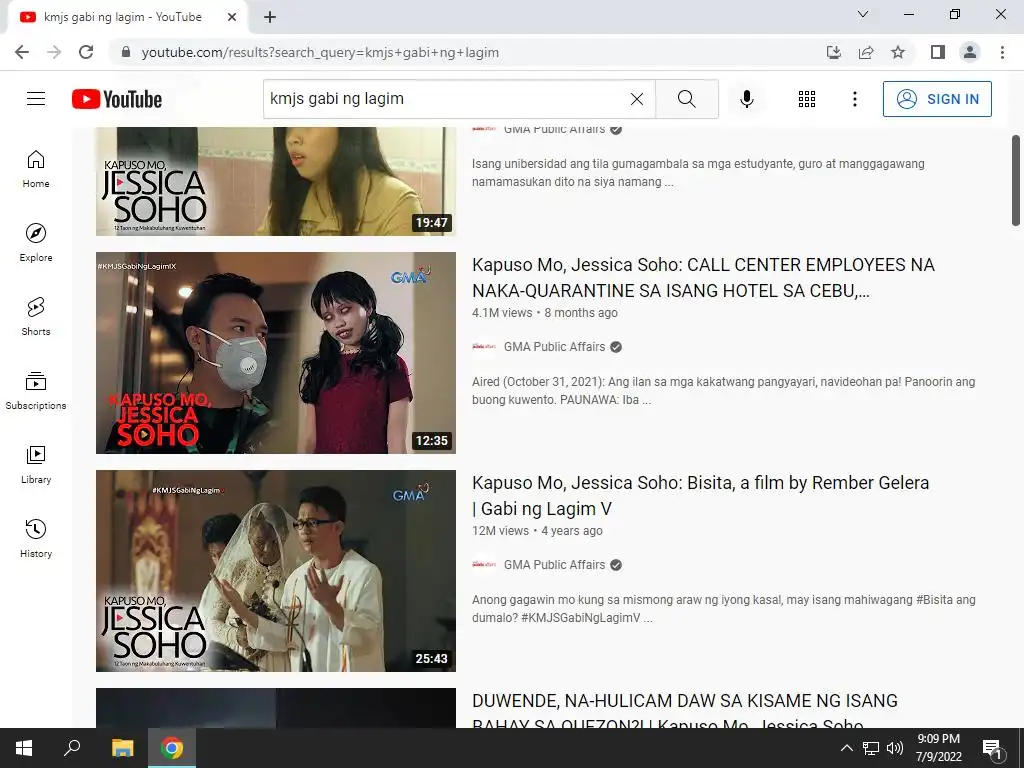This screenshot has width=1024, height=768.
Task: Open the tab search dropdown chevron
Action: point(863,14)
